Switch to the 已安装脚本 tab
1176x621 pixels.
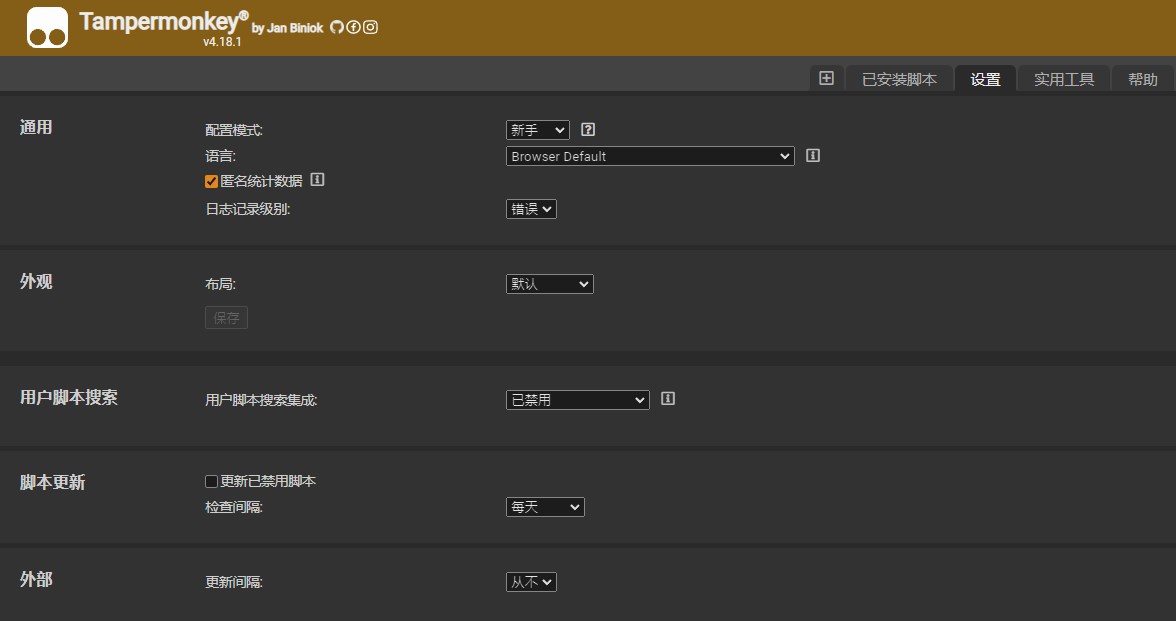pos(899,79)
